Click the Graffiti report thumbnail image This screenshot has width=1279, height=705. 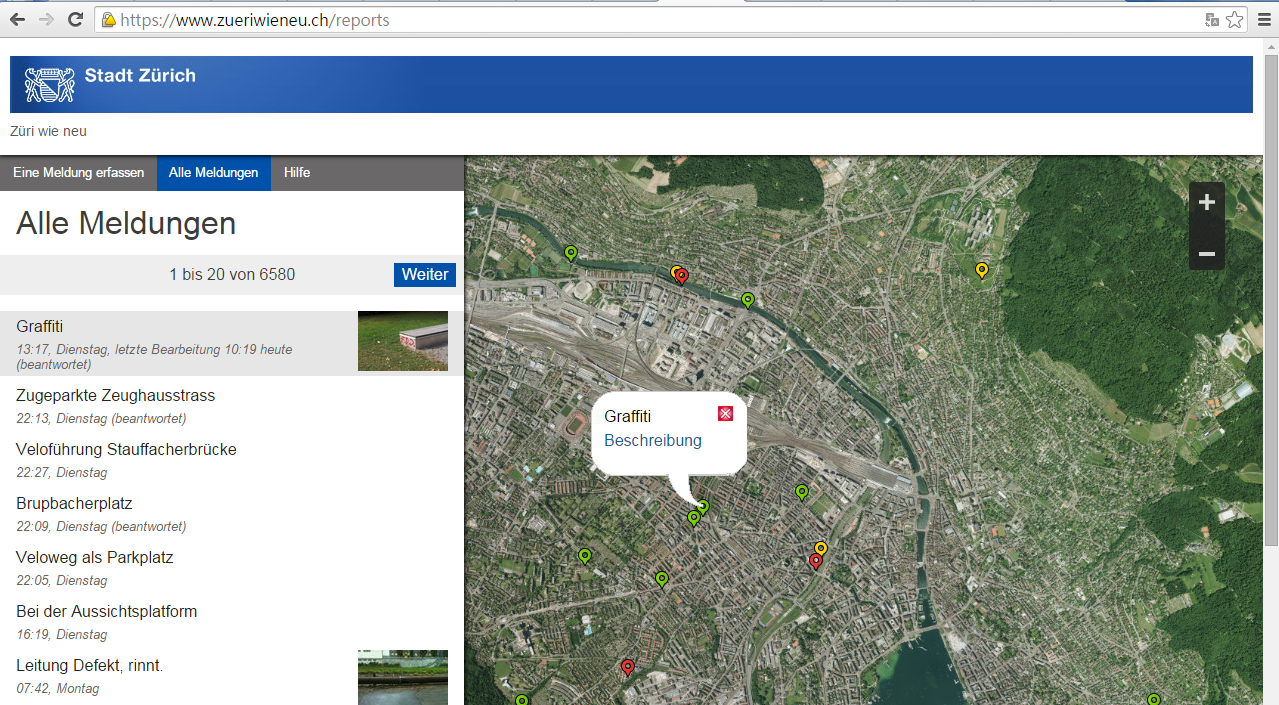(x=402, y=341)
